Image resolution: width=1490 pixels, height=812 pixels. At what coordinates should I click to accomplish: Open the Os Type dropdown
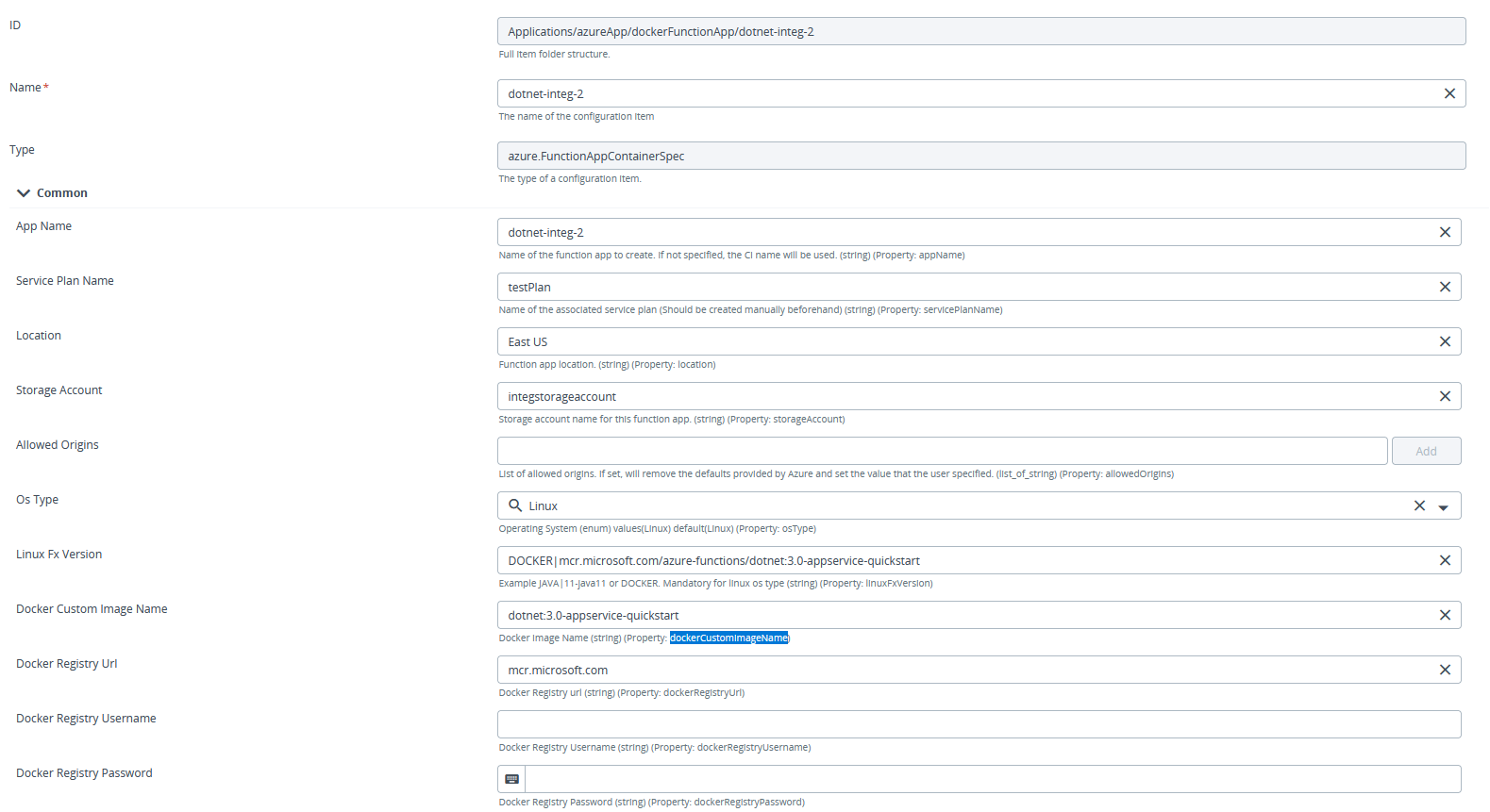coord(1443,505)
